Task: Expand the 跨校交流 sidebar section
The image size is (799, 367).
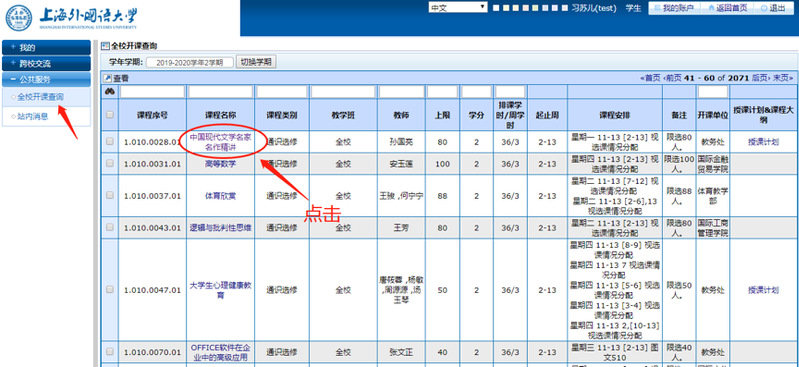Action: coord(46,64)
